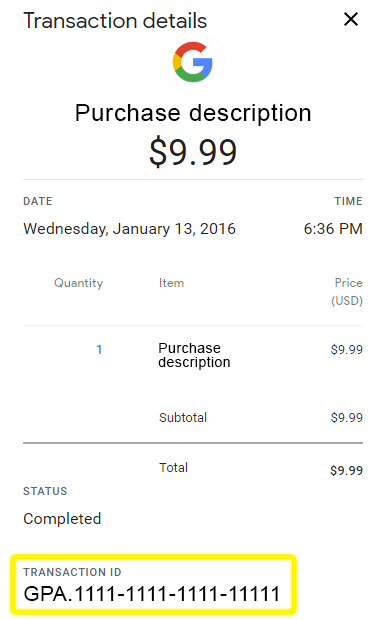This screenshot has width=386, height=620.
Task: Select the quantity value 1
Action: click(99, 350)
